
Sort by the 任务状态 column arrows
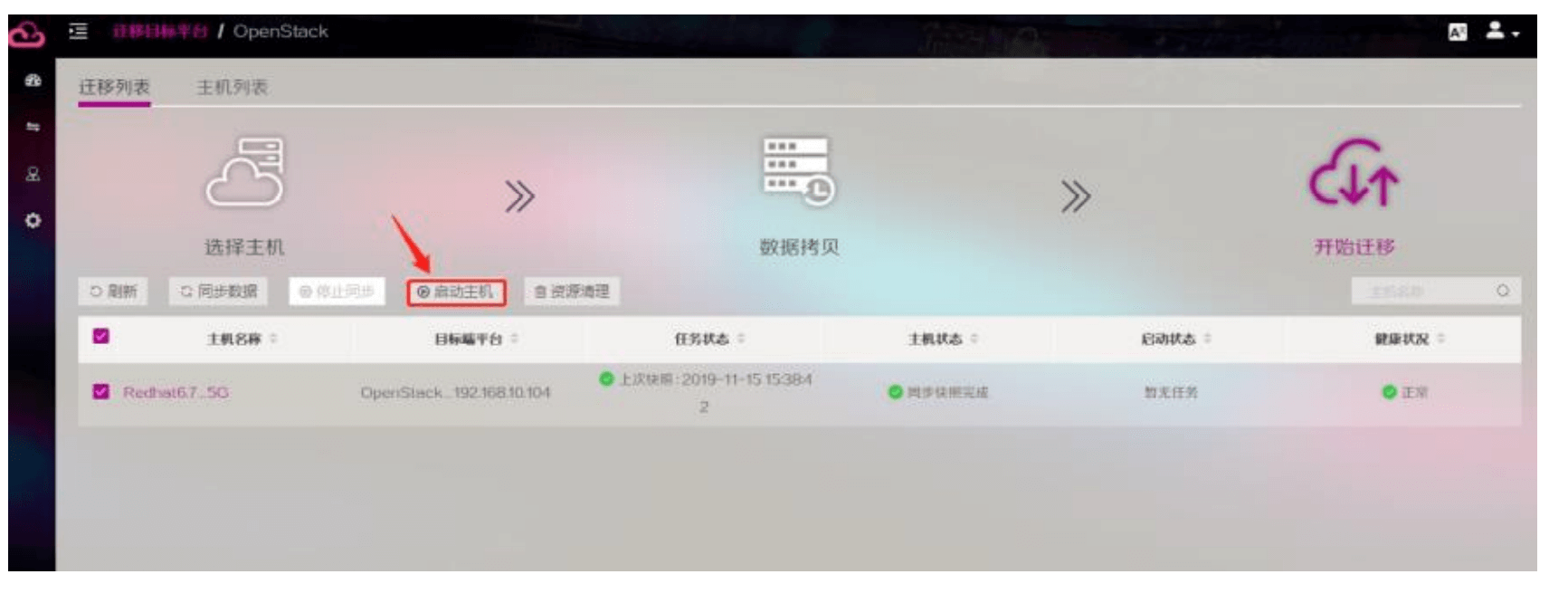tap(741, 339)
